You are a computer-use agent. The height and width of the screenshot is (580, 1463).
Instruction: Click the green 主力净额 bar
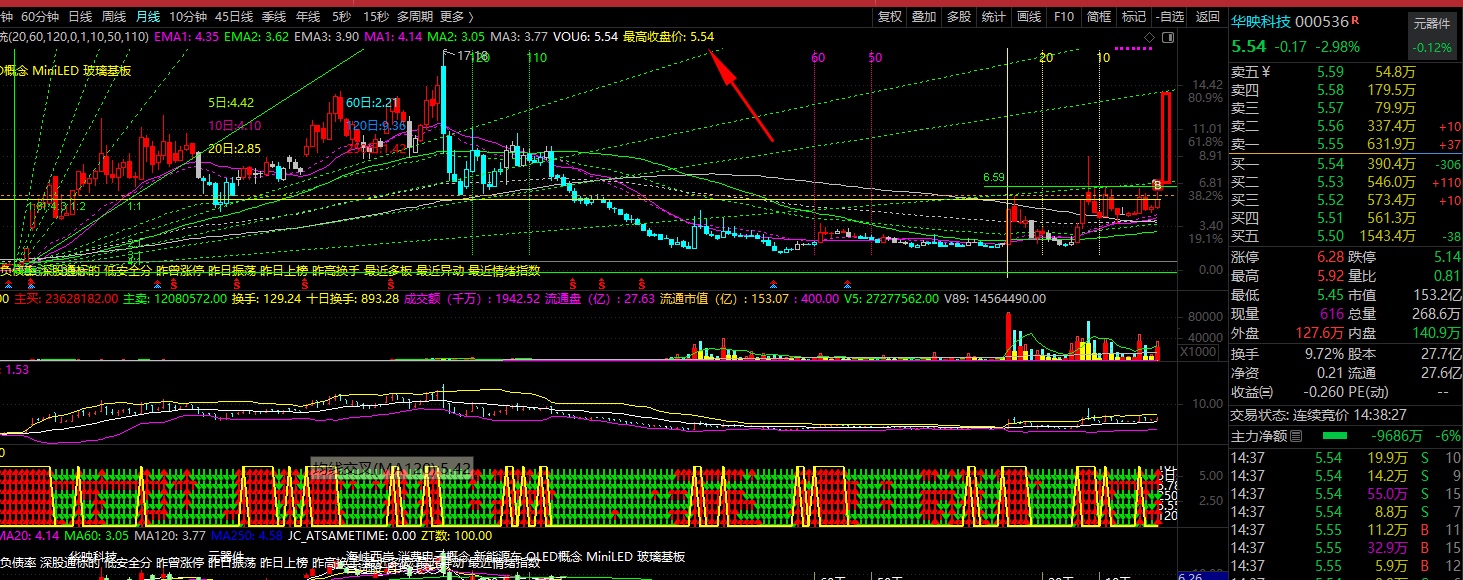click(1334, 436)
